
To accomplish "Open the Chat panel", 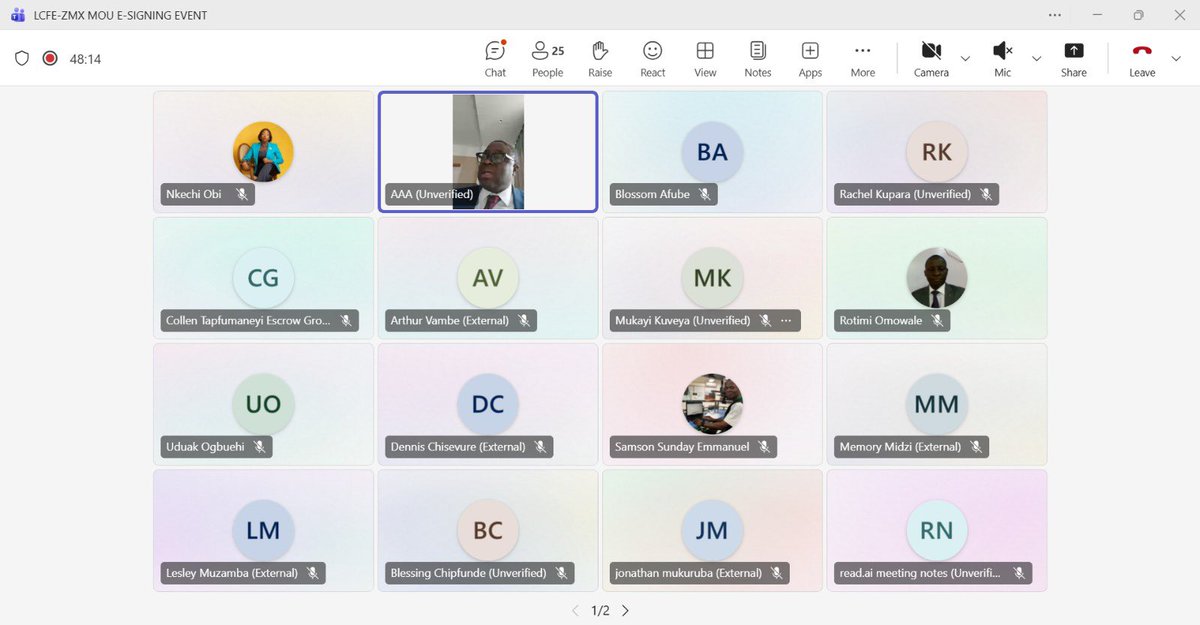I will 495,59.
